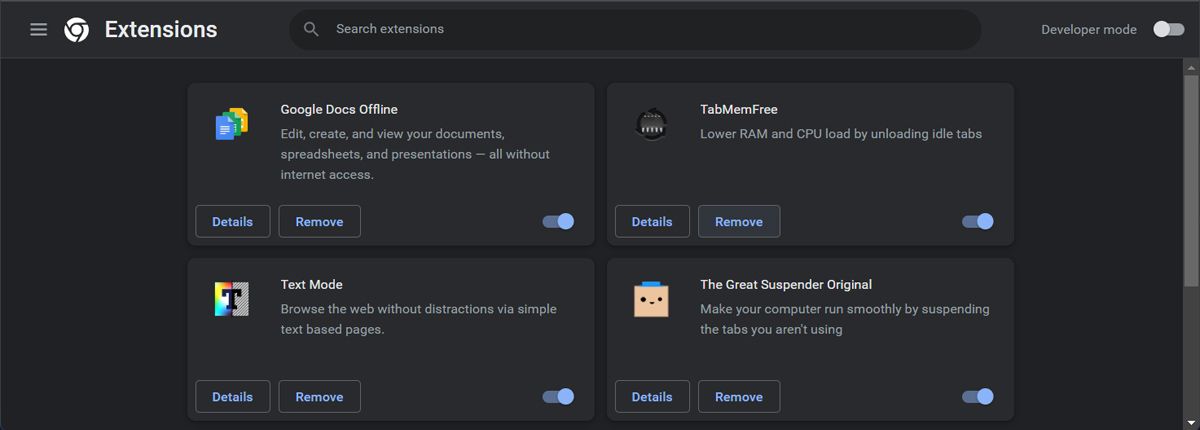
Task: Disable the Text Mode extension
Action: [559, 397]
